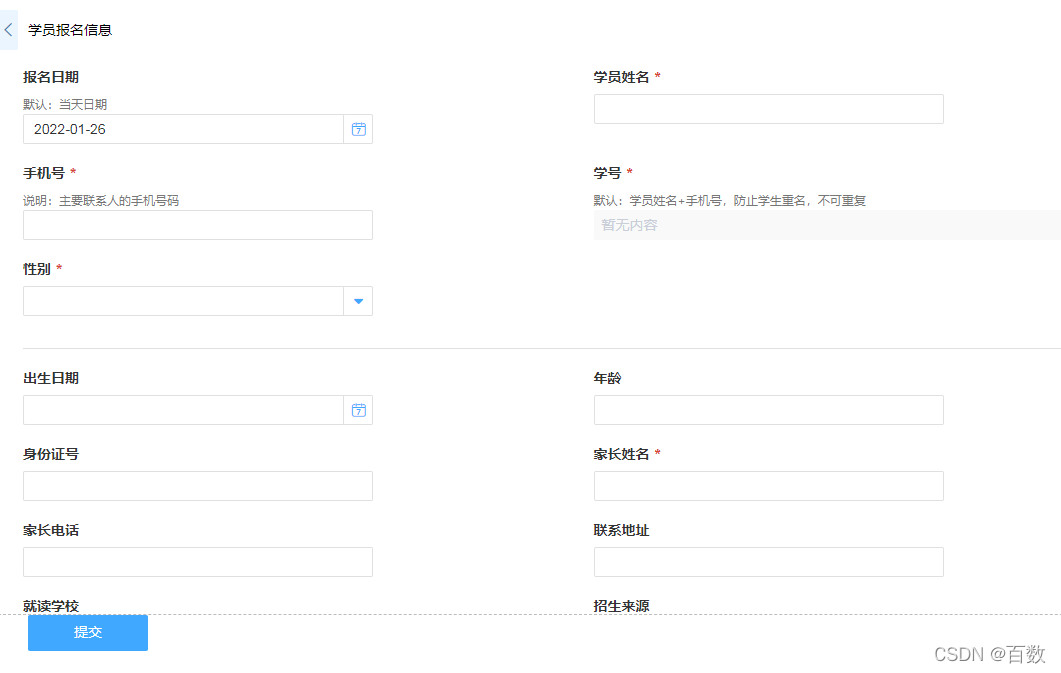Click the 报名日期 label
Image resolution: width=1061 pixels, height=673 pixels.
[51, 77]
